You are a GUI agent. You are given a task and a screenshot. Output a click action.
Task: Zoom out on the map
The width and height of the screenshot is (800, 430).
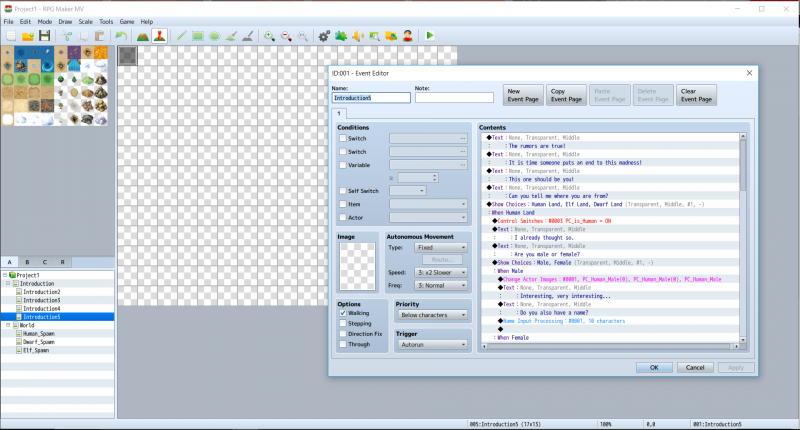point(286,36)
